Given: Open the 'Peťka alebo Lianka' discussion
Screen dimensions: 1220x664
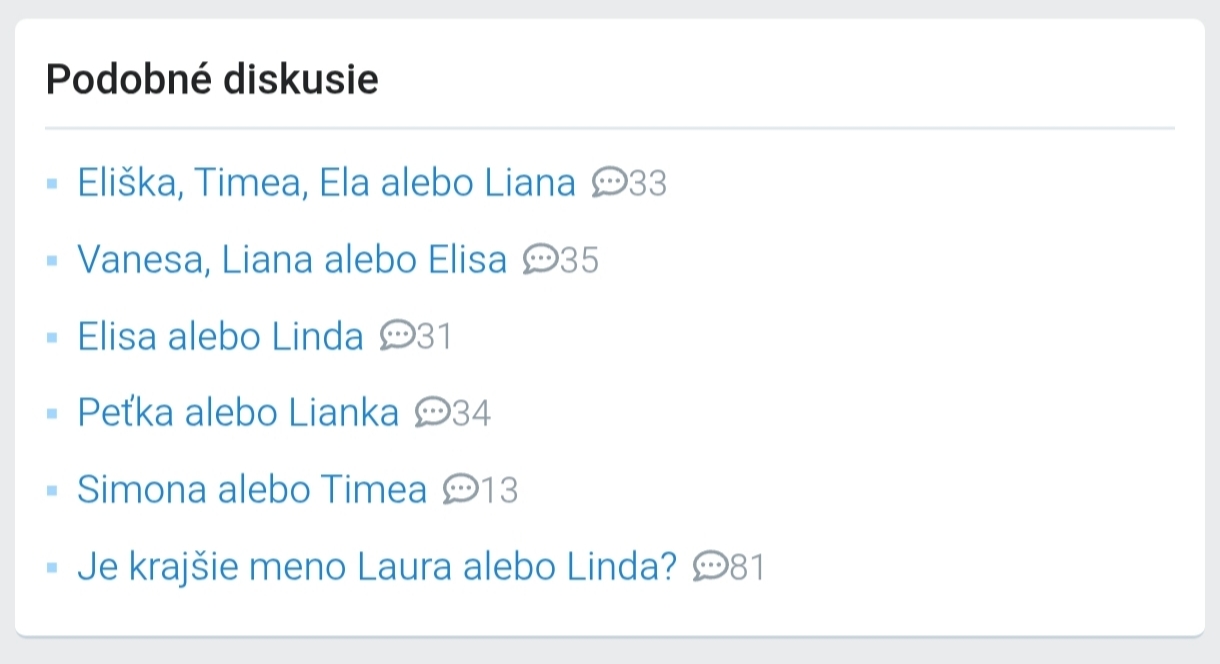Looking at the screenshot, I should click(238, 413).
